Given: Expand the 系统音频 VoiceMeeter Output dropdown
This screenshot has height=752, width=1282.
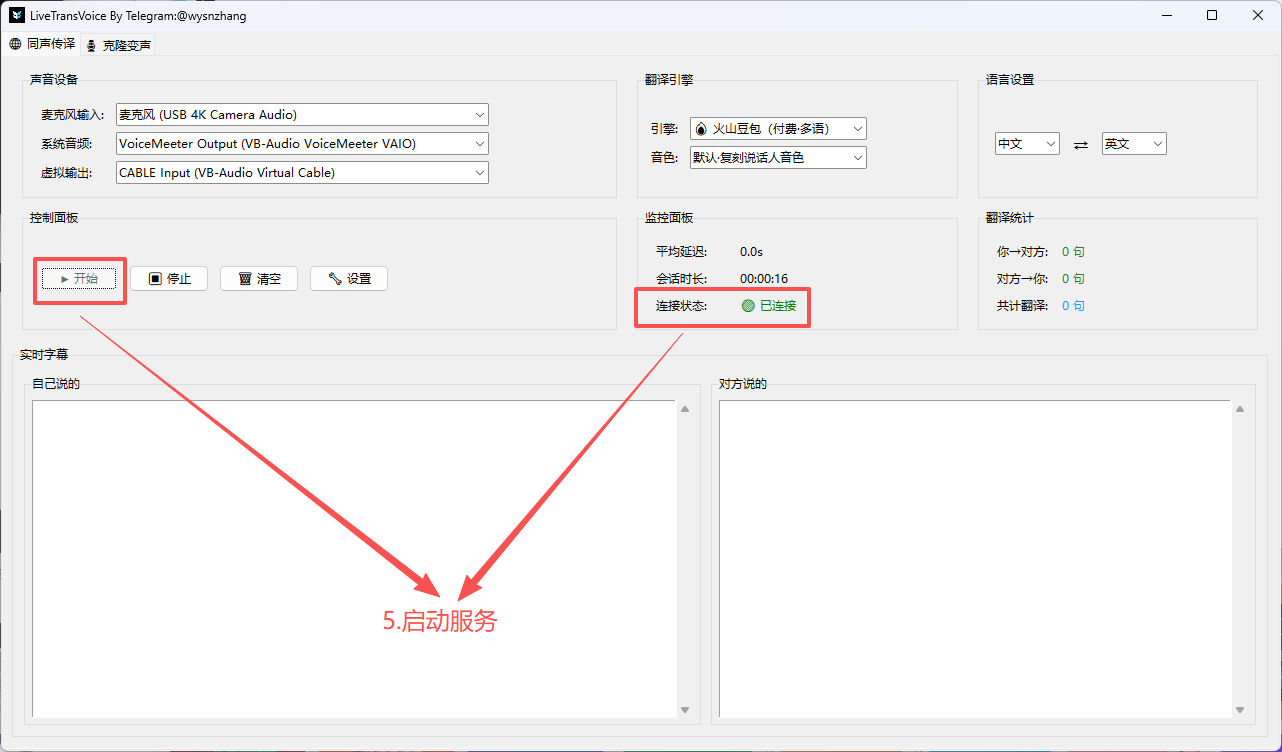Looking at the screenshot, I should click(302, 144).
